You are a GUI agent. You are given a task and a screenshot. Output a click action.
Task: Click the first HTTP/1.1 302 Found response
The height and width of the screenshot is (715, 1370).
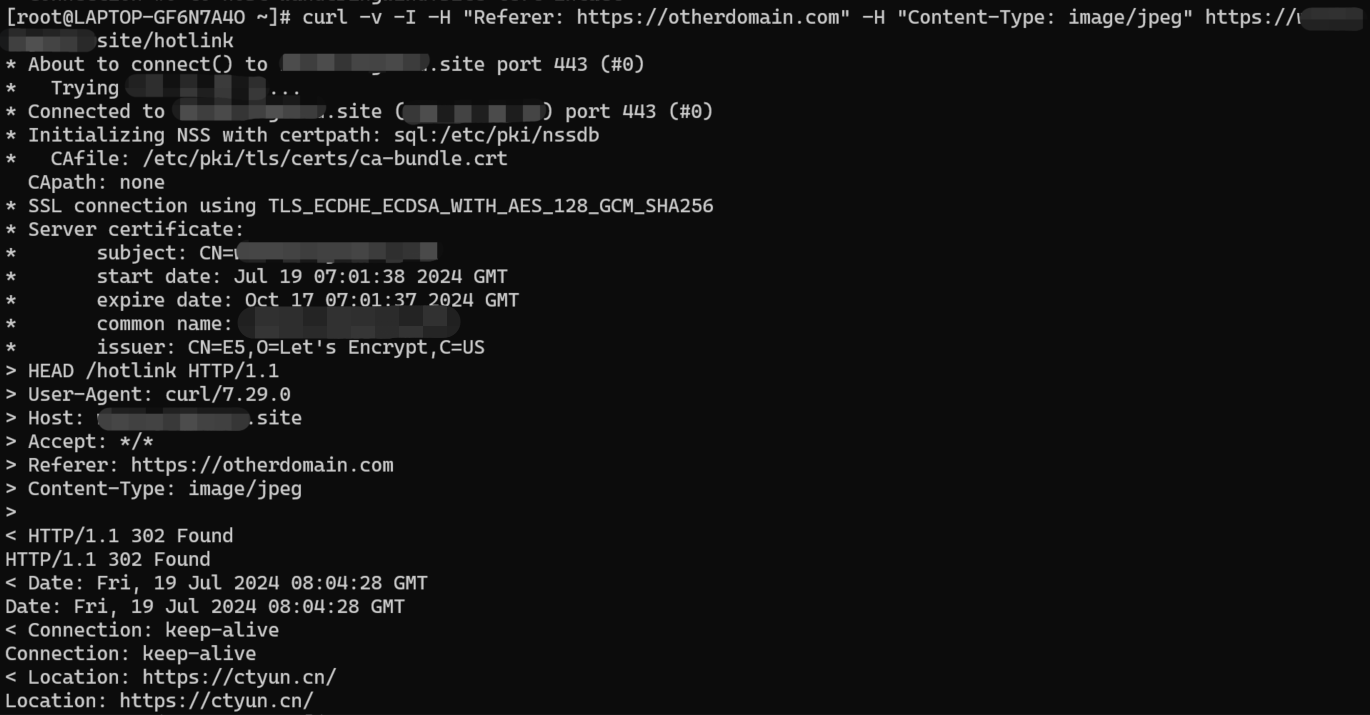click(119, 536)
